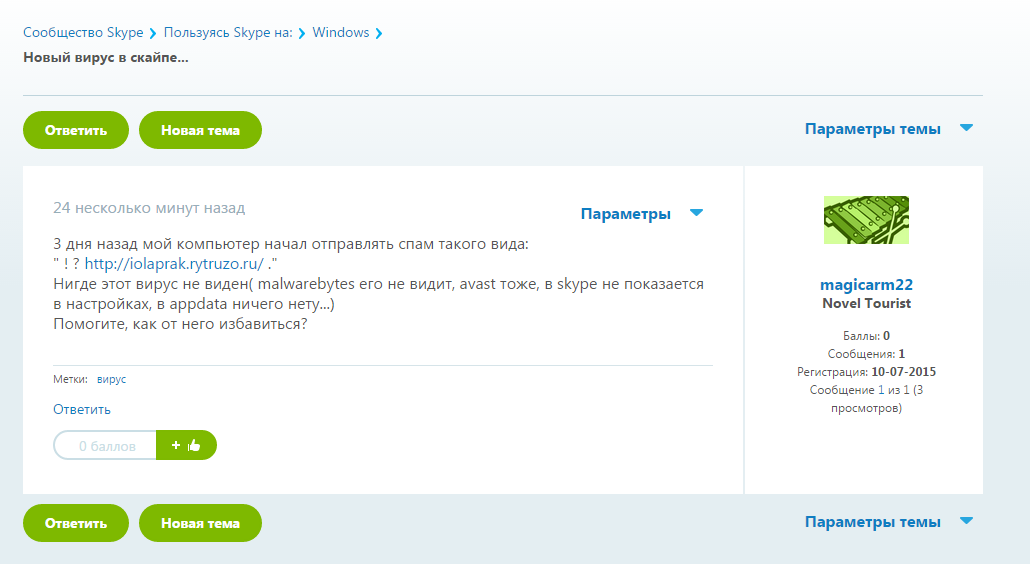Click bottom 'Новая тема' button

click(200, 523)
